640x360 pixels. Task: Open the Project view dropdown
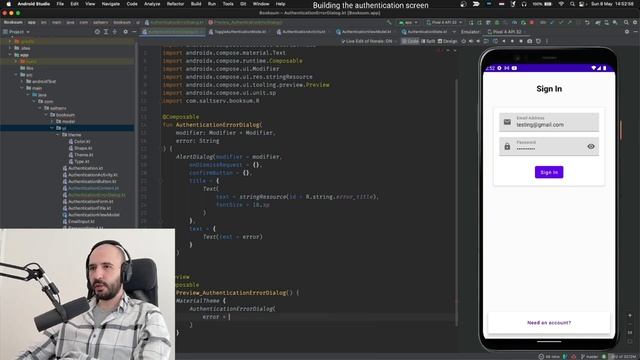[x=16, y=32]
